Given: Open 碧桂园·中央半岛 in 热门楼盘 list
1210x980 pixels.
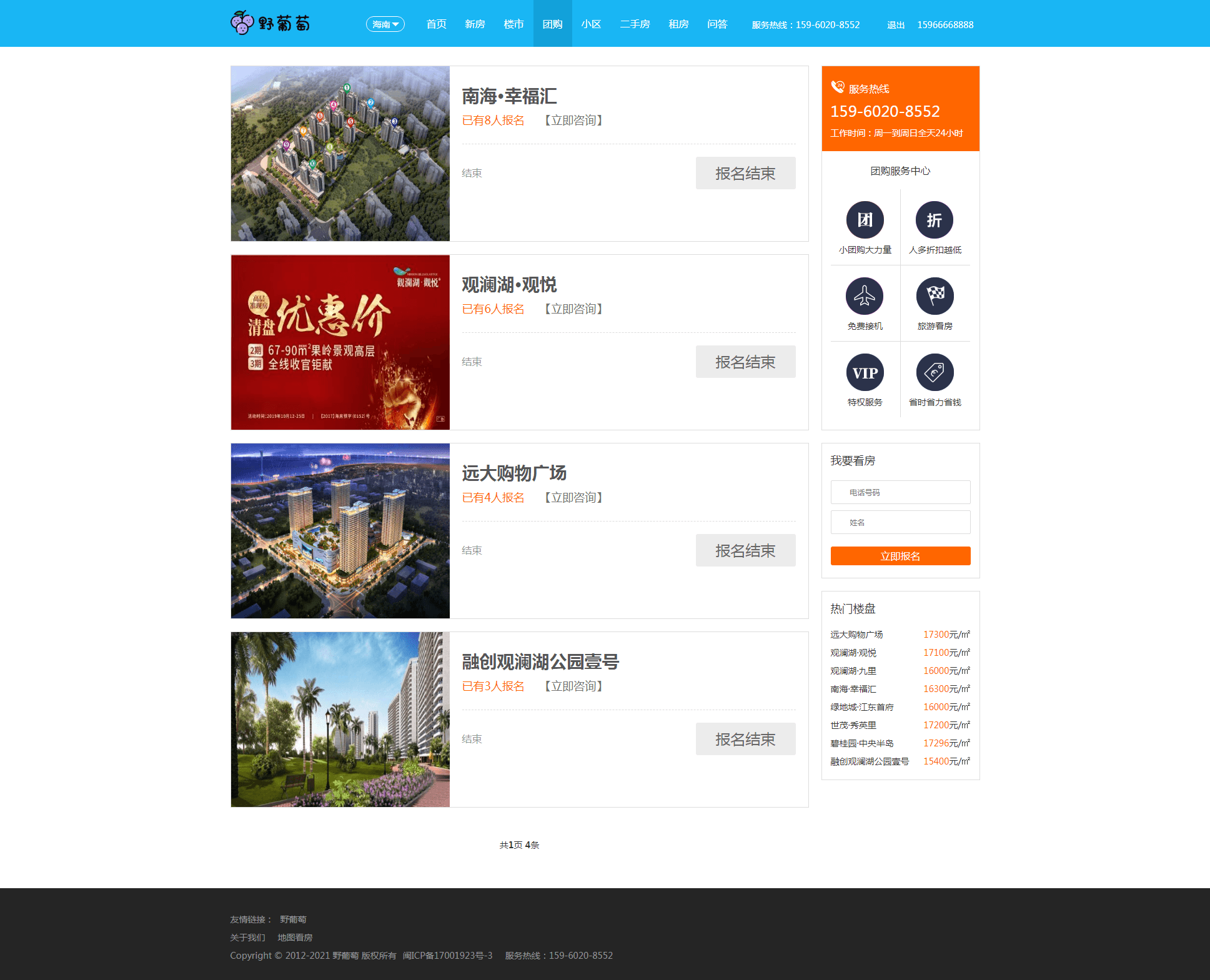Looking at the screenshot, I should (x=862, y=743).
